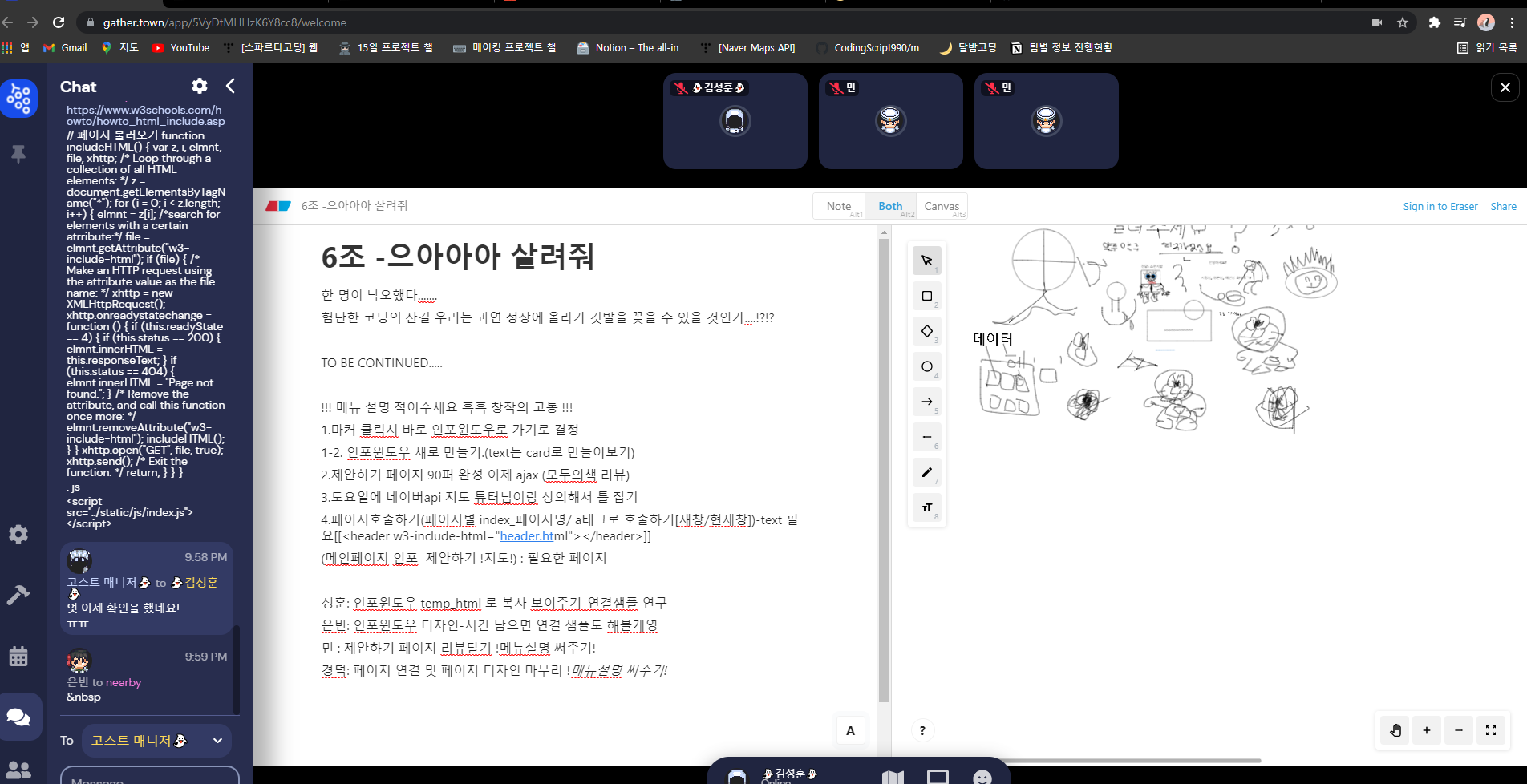
Task: Open emoji reactions smiley icon
Action: click(x=982, y=777)
